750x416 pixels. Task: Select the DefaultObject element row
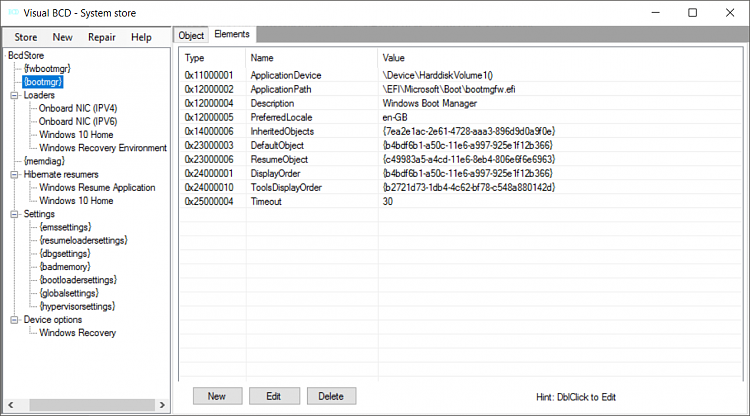(x=462, y=145)
